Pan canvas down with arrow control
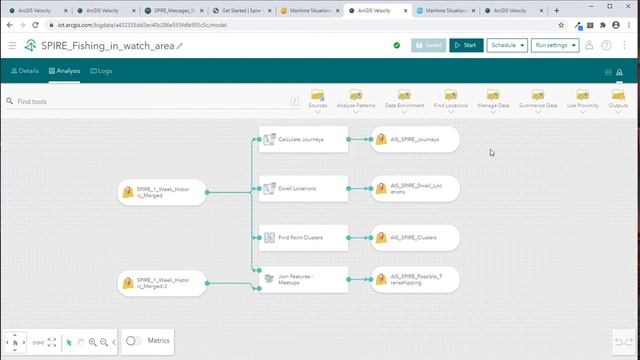This screenshot has height=360, width=640. click(15, 350)
